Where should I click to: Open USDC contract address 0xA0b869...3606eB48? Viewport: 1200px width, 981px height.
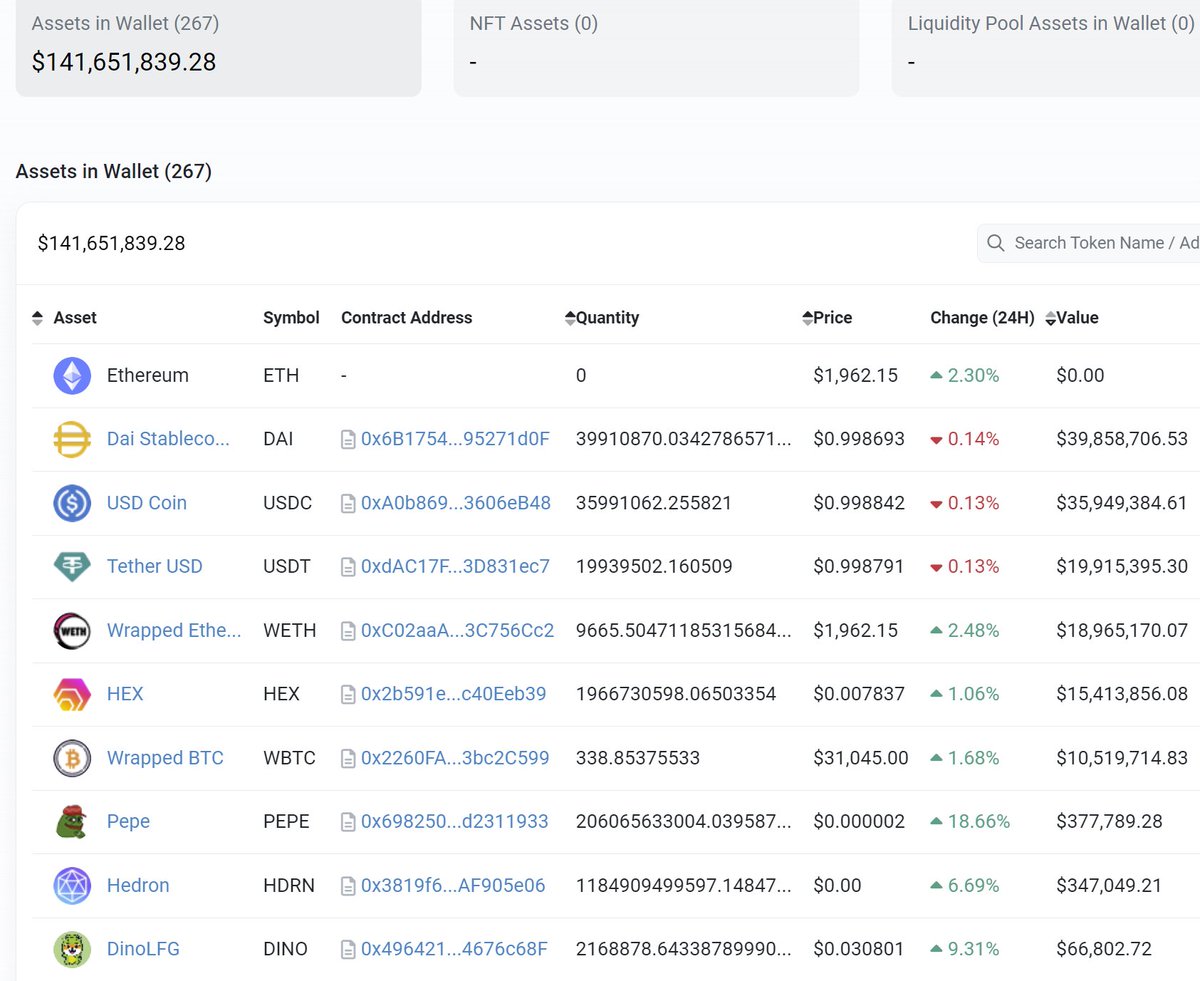456,503
